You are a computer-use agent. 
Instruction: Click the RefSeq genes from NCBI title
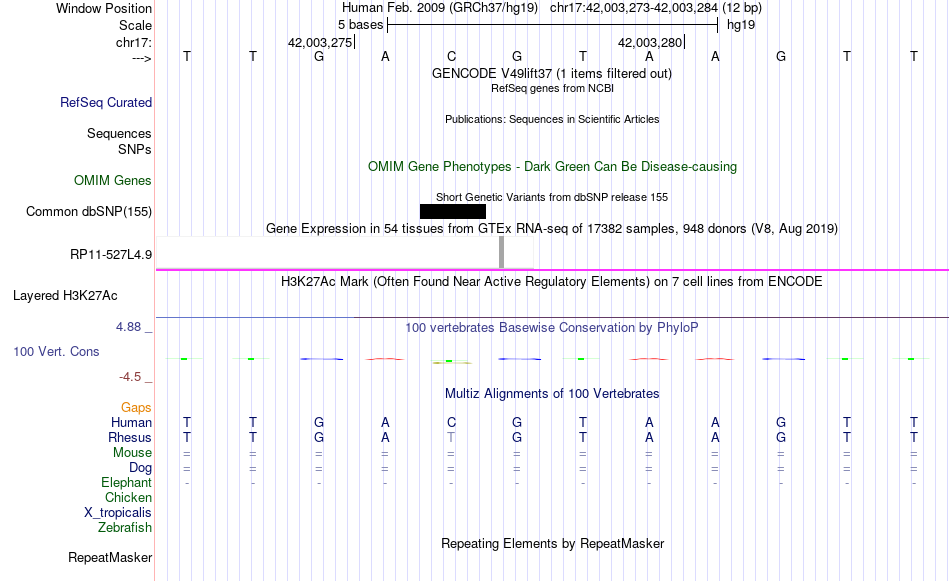tap(553, 88)
